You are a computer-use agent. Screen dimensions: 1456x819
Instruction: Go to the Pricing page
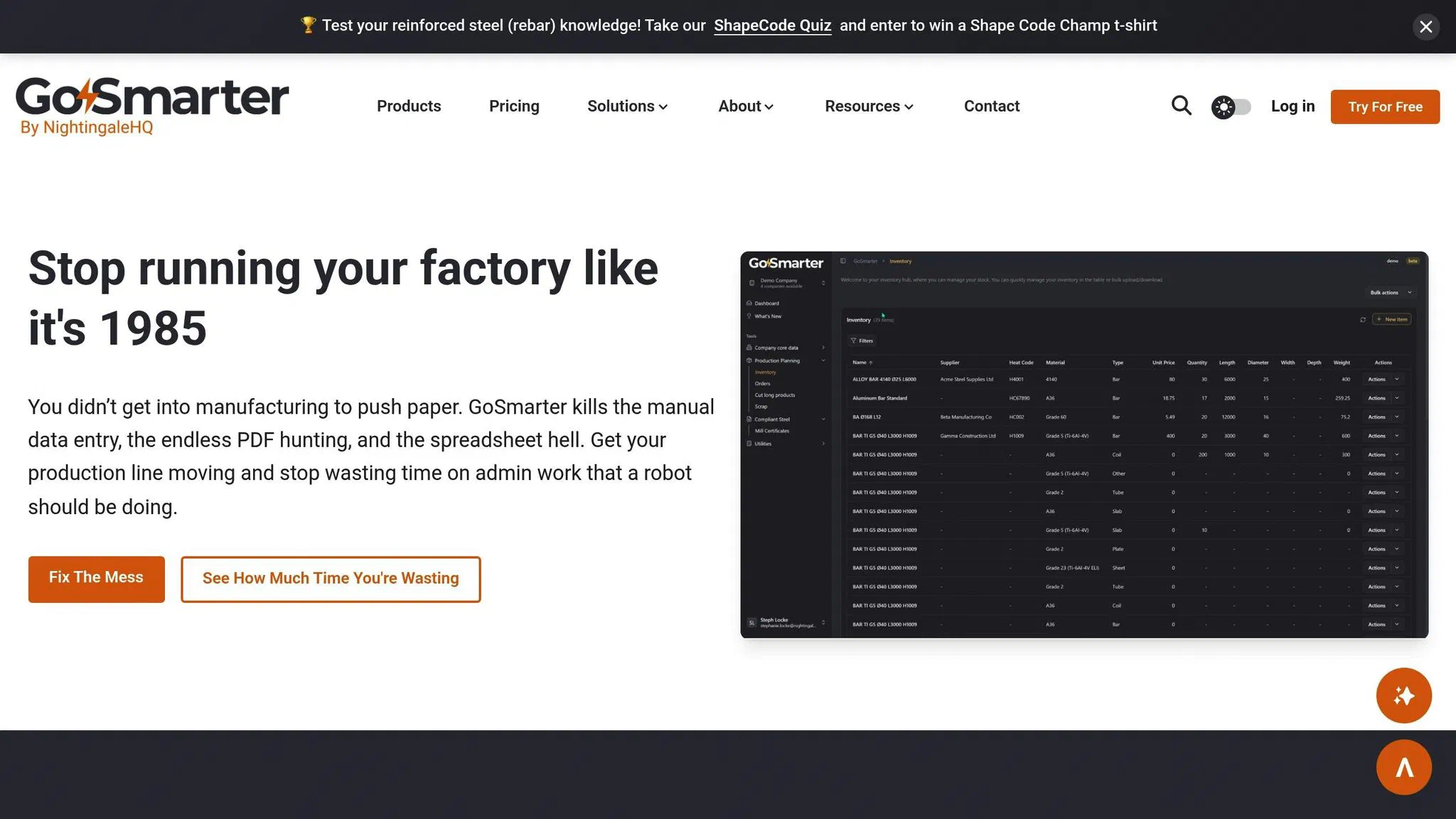[514, 106]
